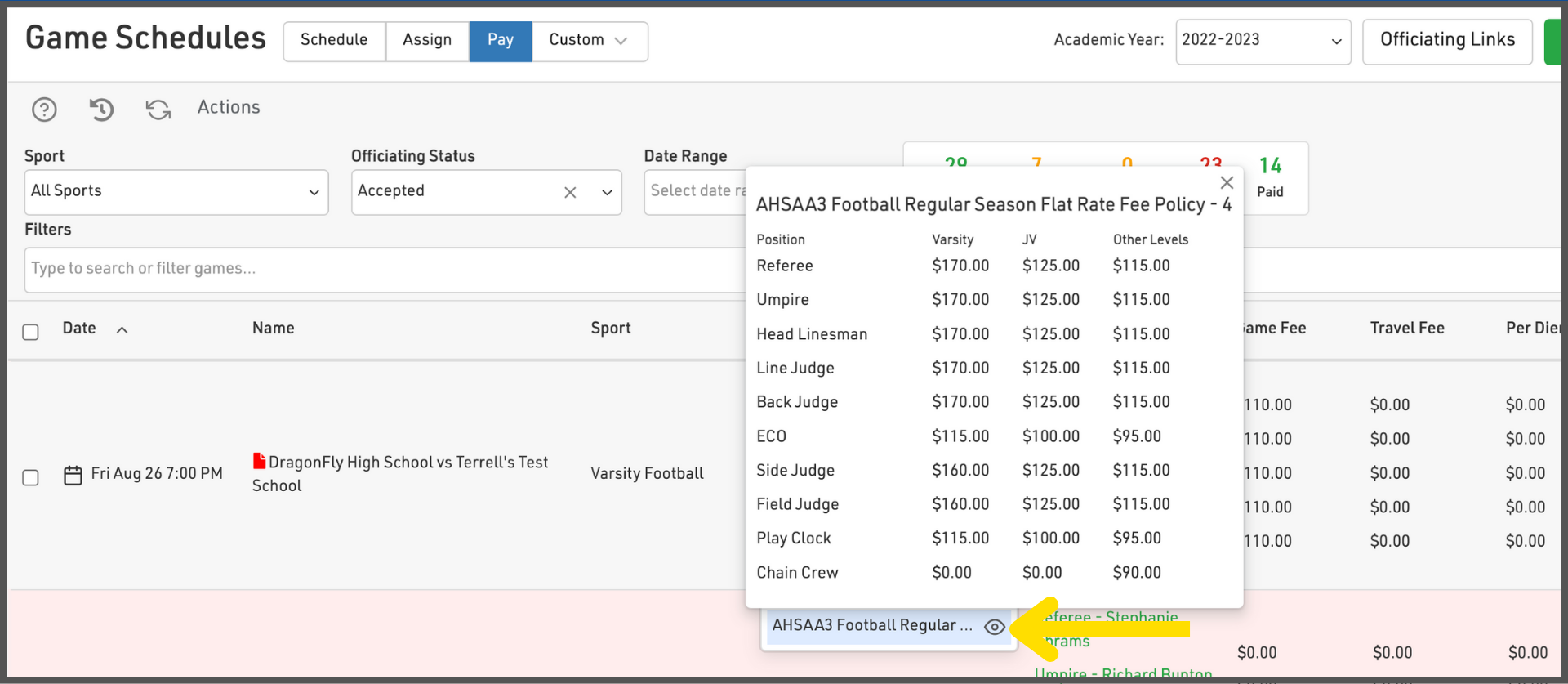The image size is (1568, 684).
Task: Click the help question mark icon
Action: coord(44,109)
